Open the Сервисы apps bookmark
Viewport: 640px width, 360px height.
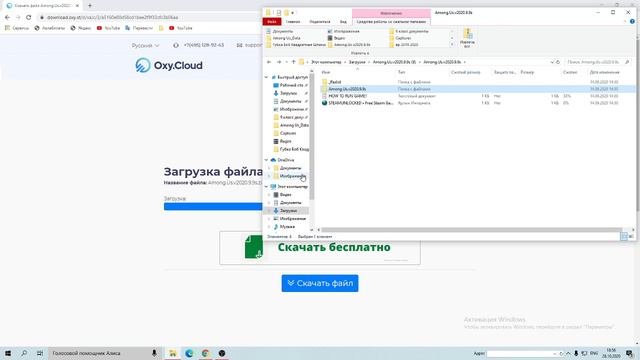(17, 28)
